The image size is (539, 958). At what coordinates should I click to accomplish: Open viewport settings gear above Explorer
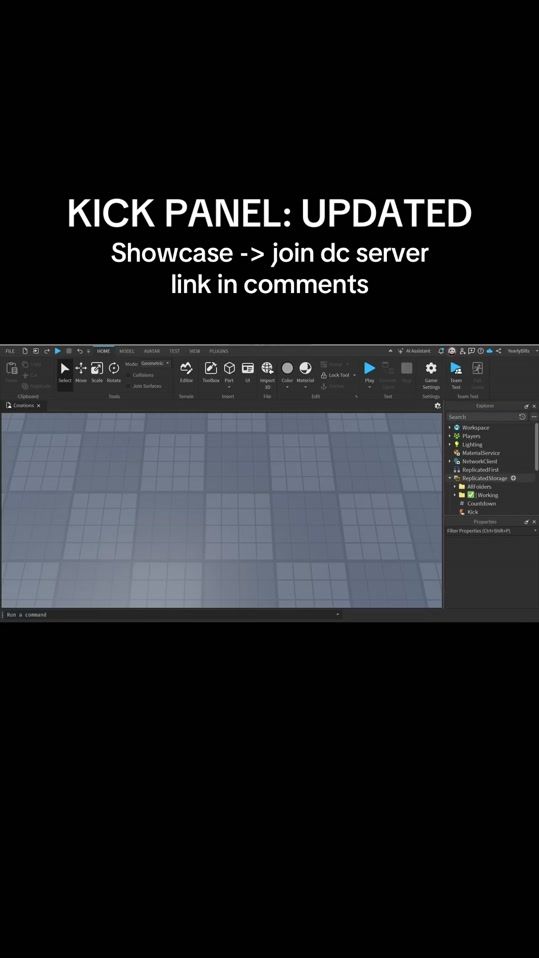point(438,405)
